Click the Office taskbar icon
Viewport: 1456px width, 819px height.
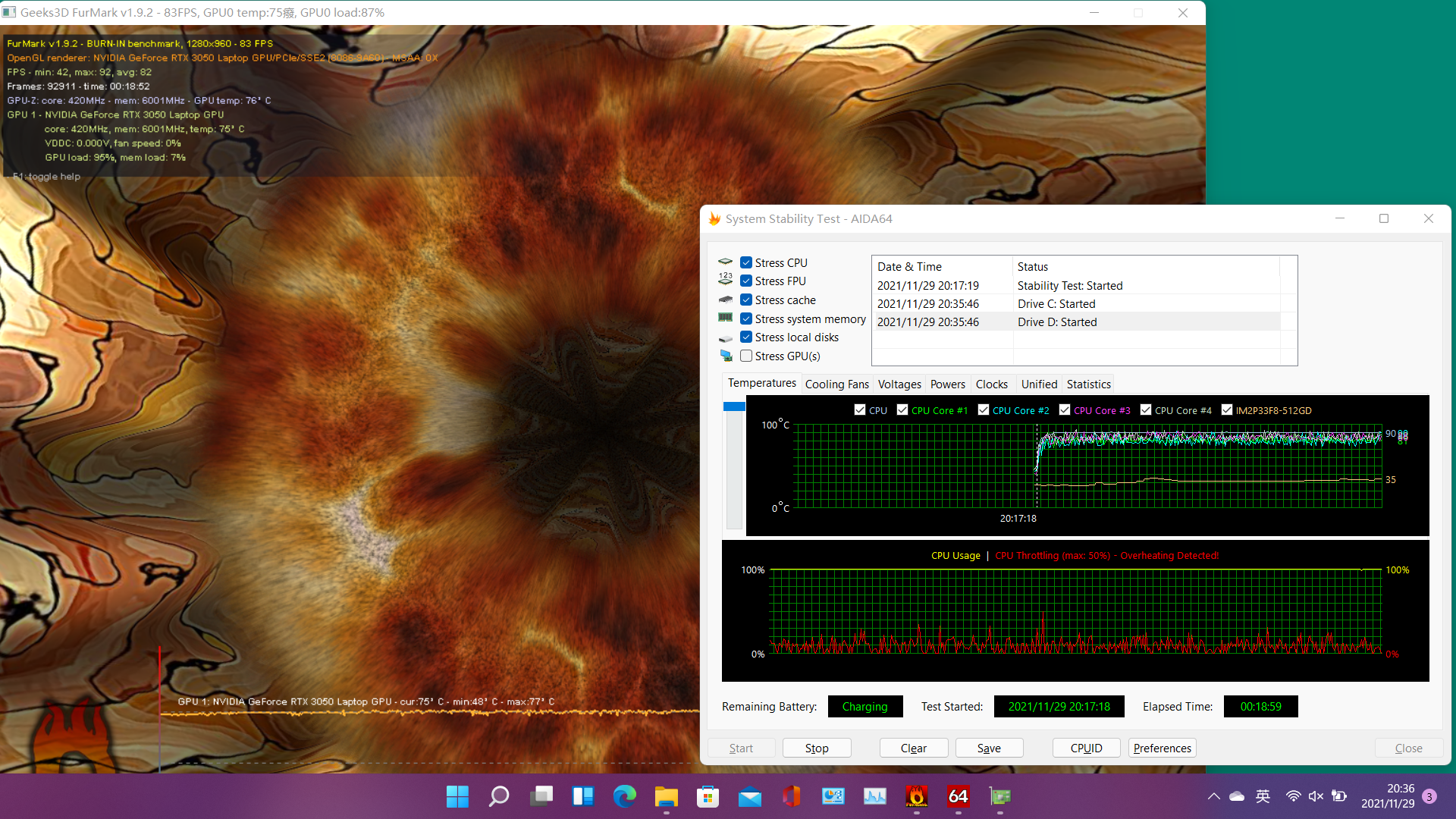tap(791, 796)
